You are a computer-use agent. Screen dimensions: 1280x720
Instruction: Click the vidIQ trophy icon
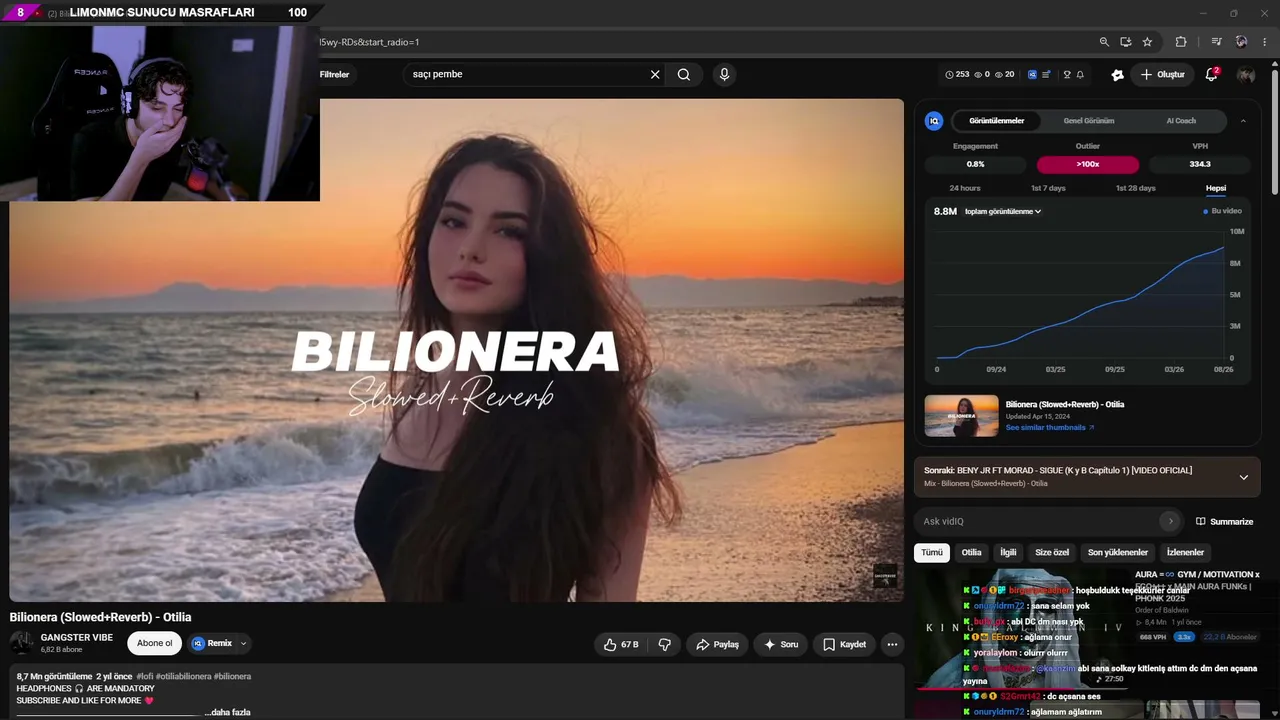[1066, 74]
